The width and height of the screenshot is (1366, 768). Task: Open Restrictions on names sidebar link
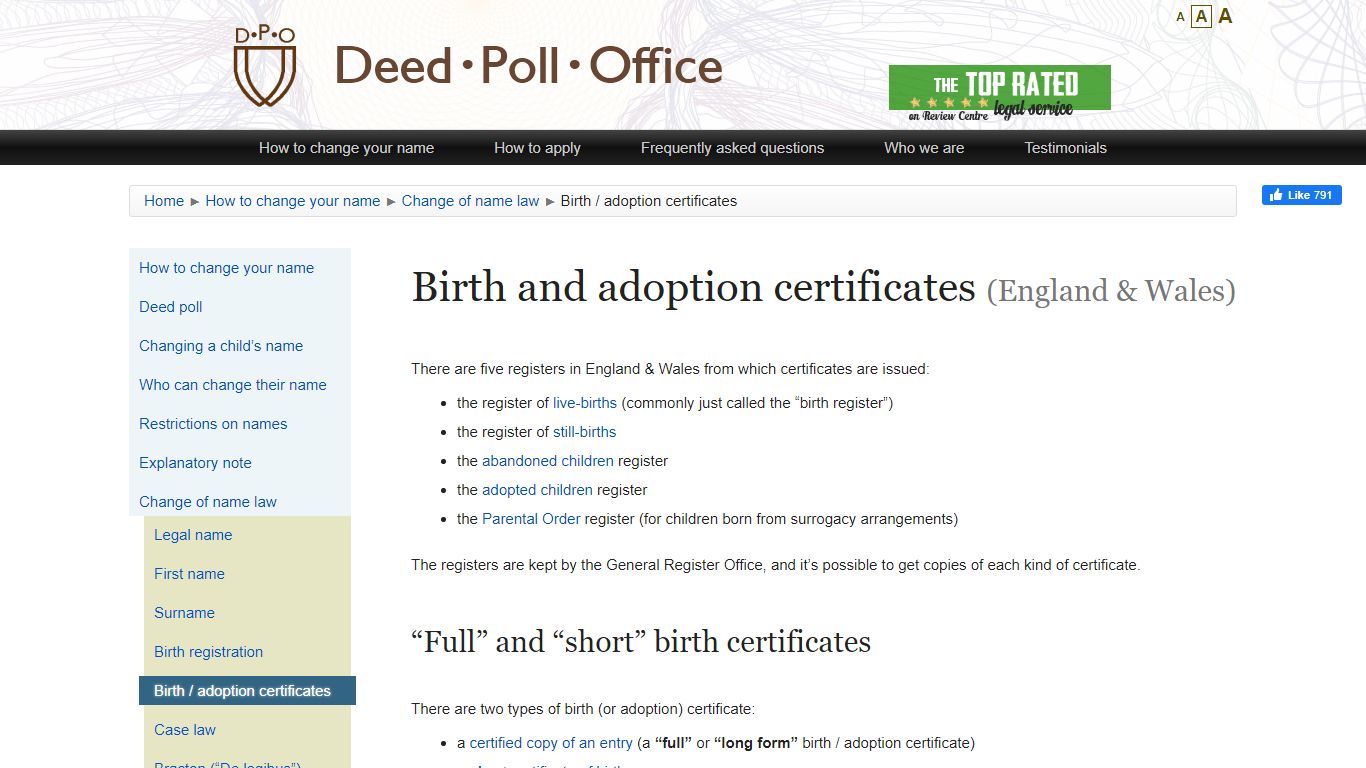coord(213,424)
